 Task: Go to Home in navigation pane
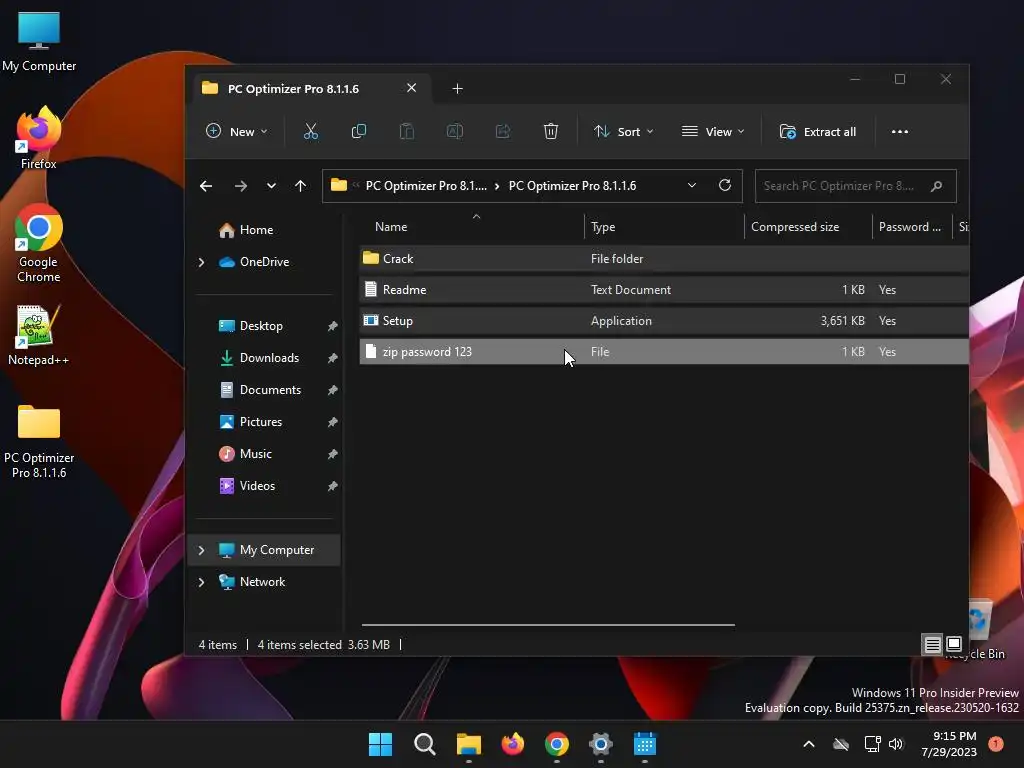(x=256, y=230)
